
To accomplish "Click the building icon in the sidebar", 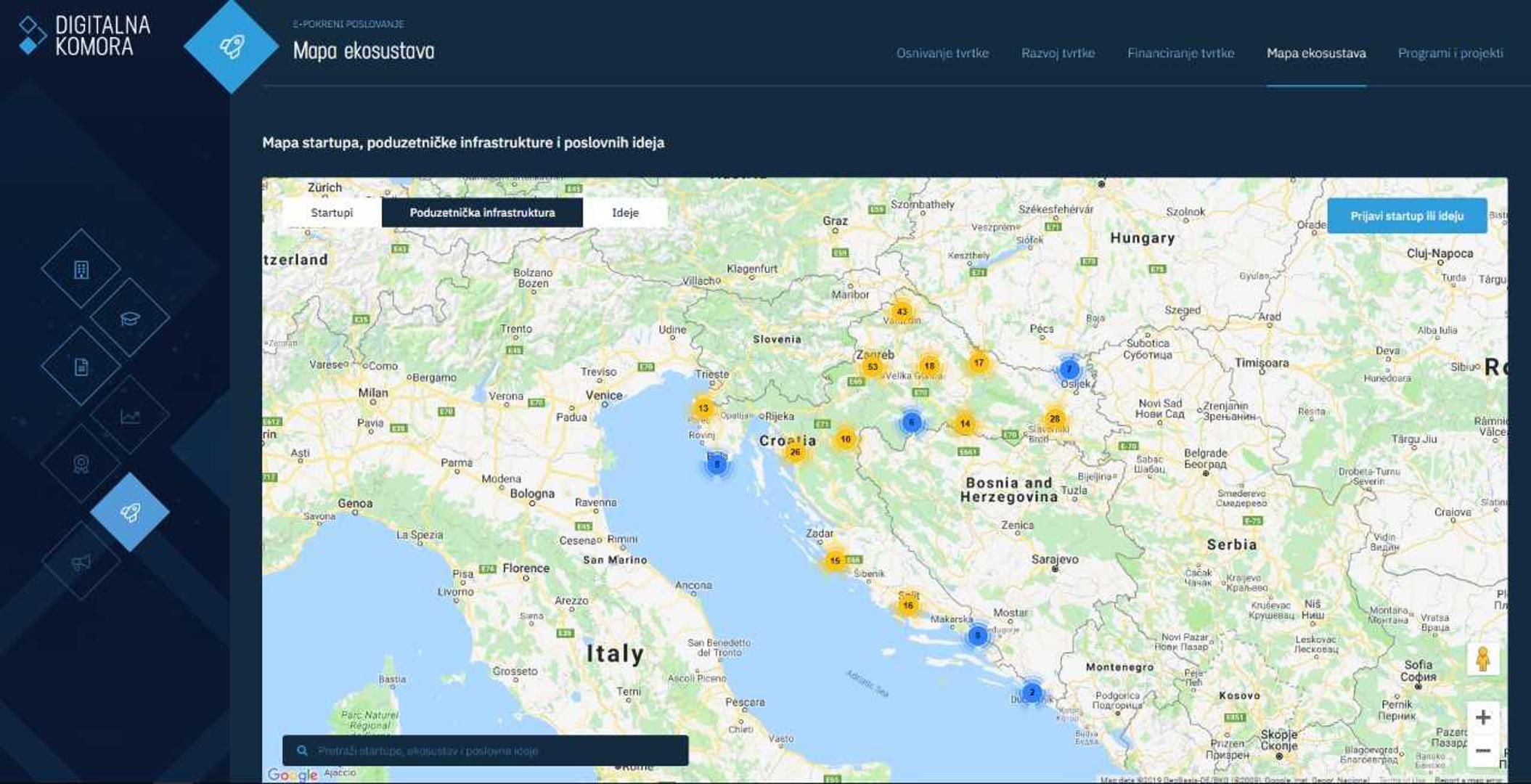I will tap(81, 269).
